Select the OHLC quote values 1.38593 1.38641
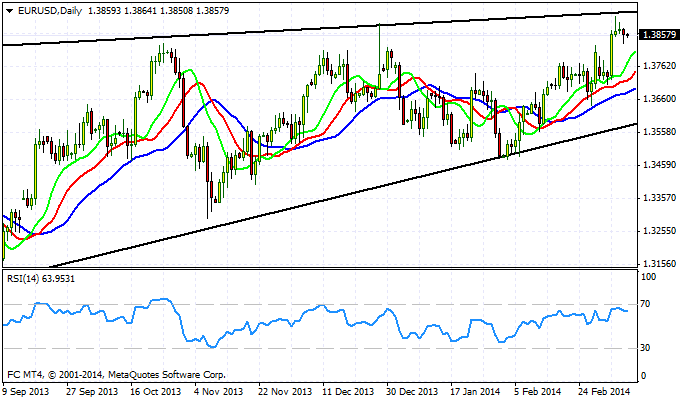The height and width of the screenshot is (400, 680). pos(122,11)
